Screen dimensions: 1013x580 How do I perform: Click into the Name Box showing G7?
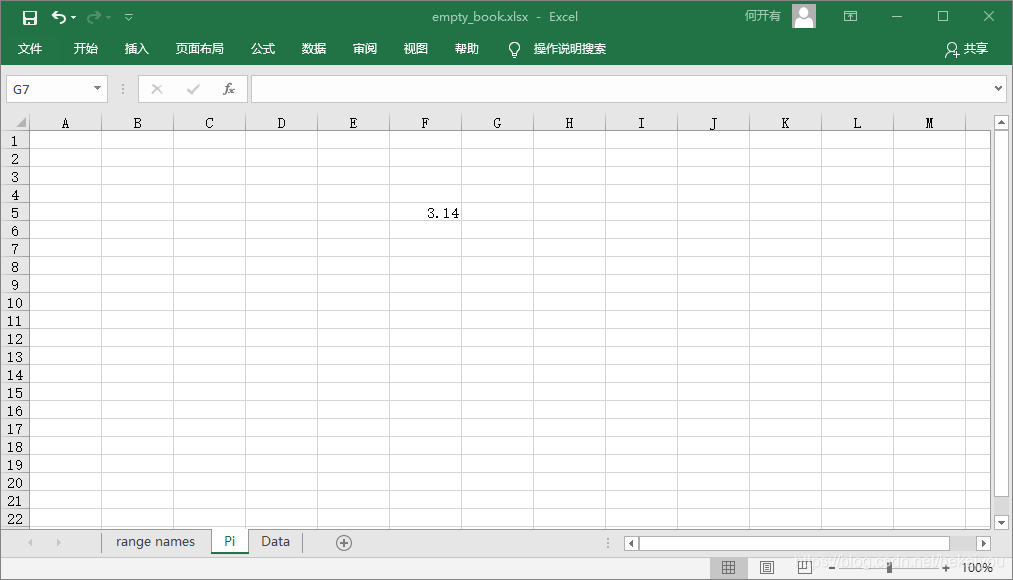48,89
